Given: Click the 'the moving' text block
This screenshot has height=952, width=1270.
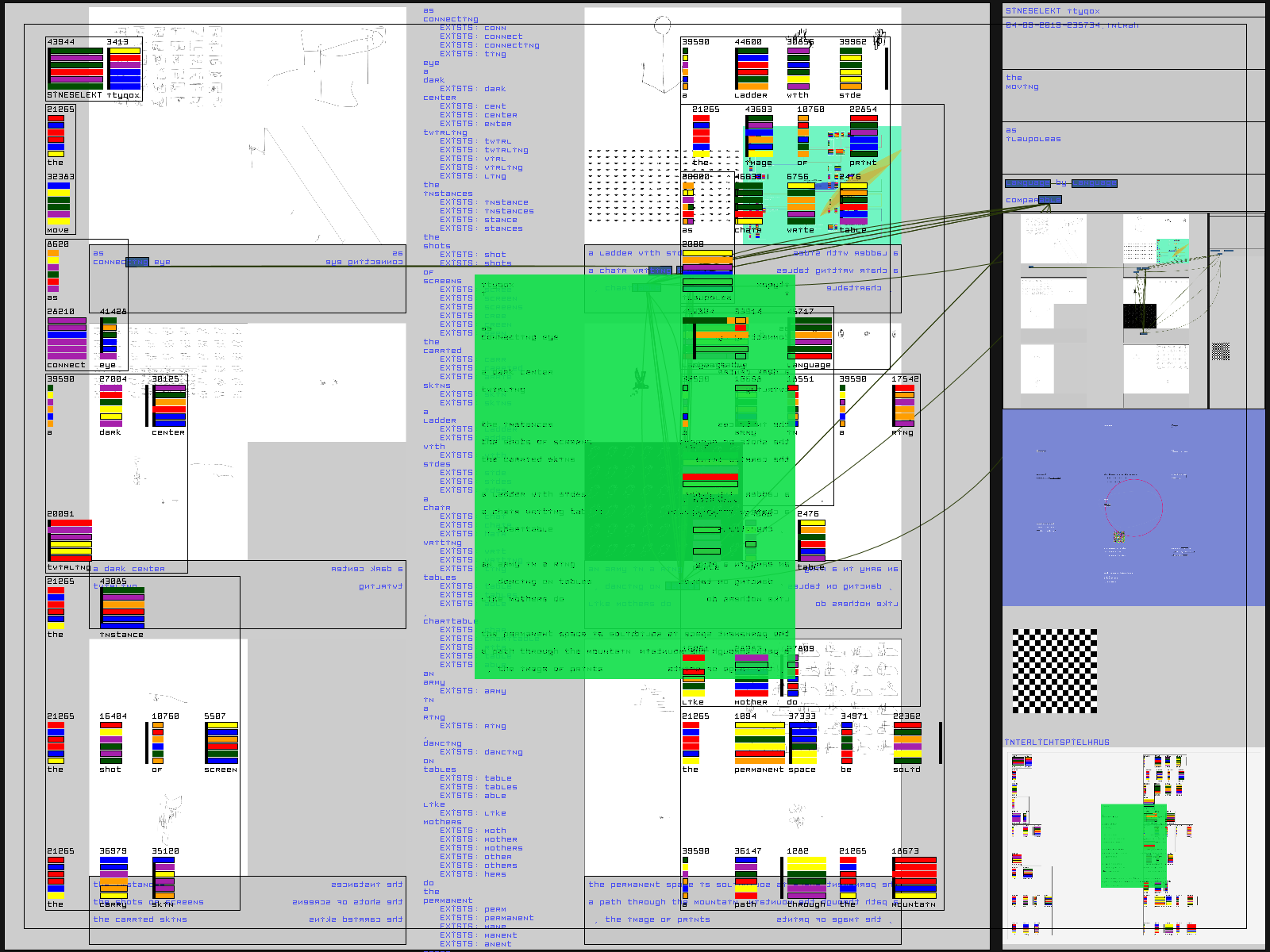Looking at the screenshot, I should click(1022, 83).
